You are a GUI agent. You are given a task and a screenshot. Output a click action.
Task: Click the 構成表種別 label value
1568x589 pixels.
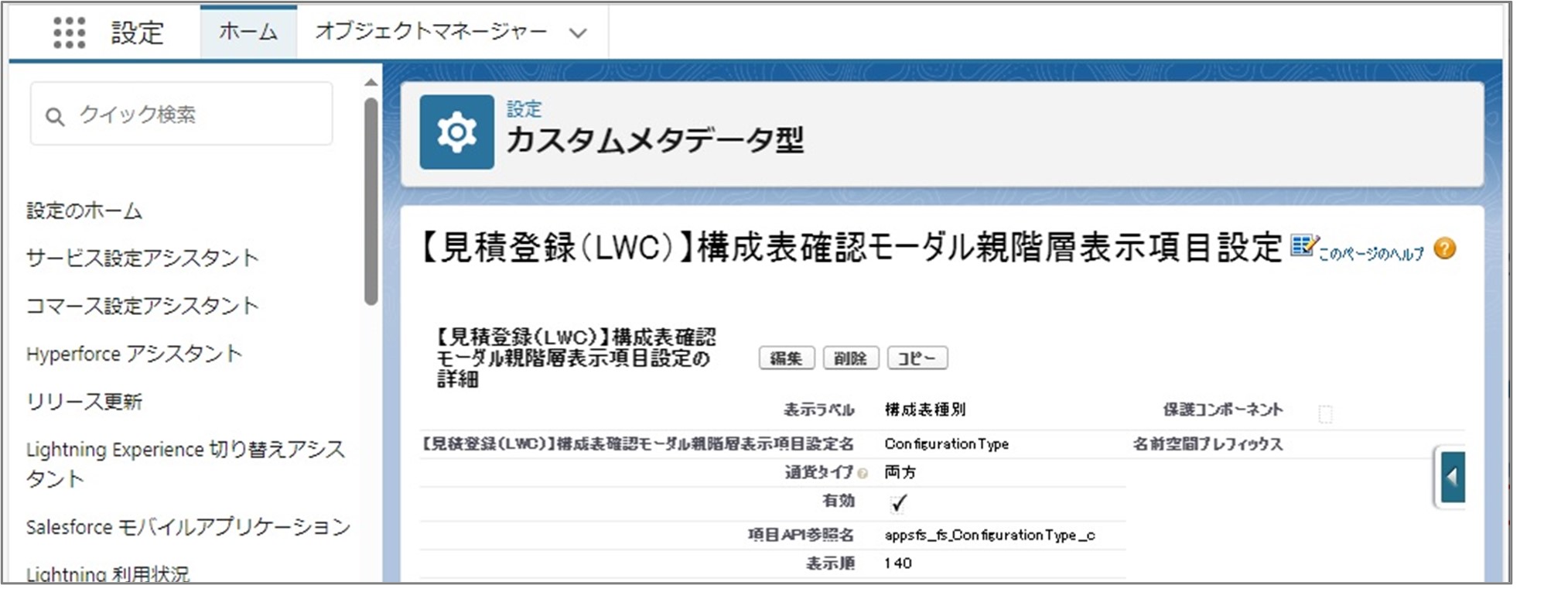[x=925, y=409]
